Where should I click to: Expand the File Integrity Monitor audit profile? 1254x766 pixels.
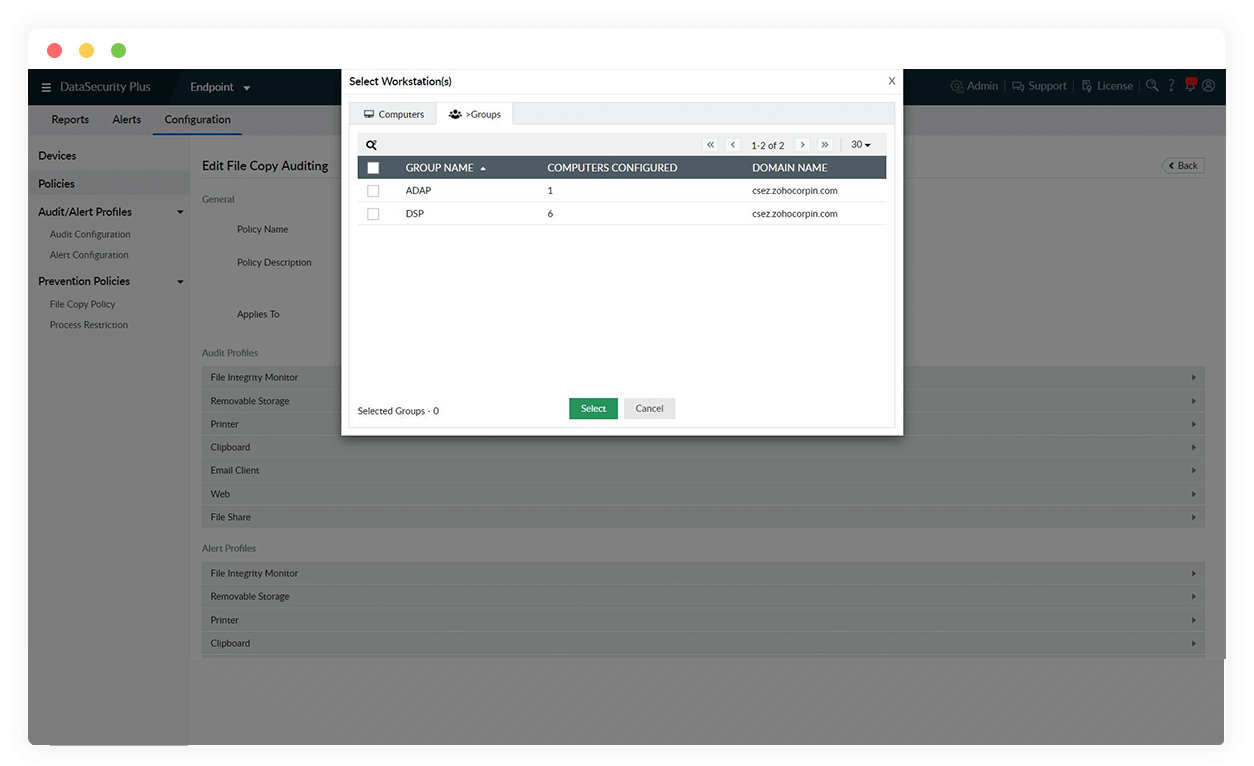click(703, 378)
